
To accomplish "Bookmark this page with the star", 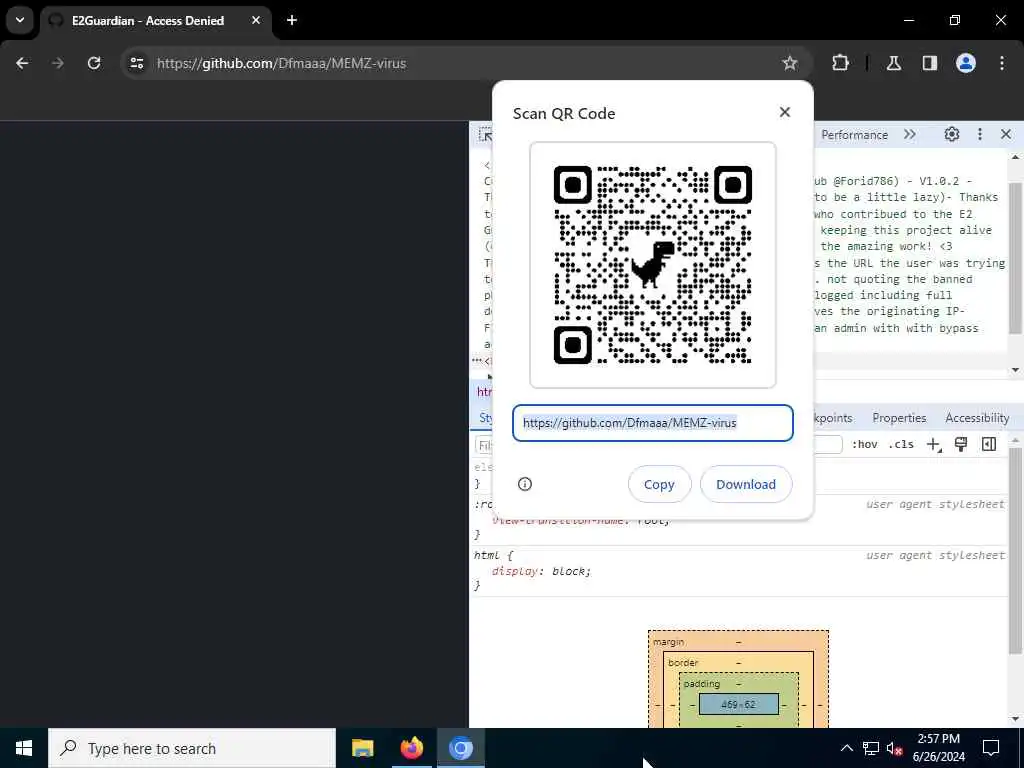I will click(790, 63).
